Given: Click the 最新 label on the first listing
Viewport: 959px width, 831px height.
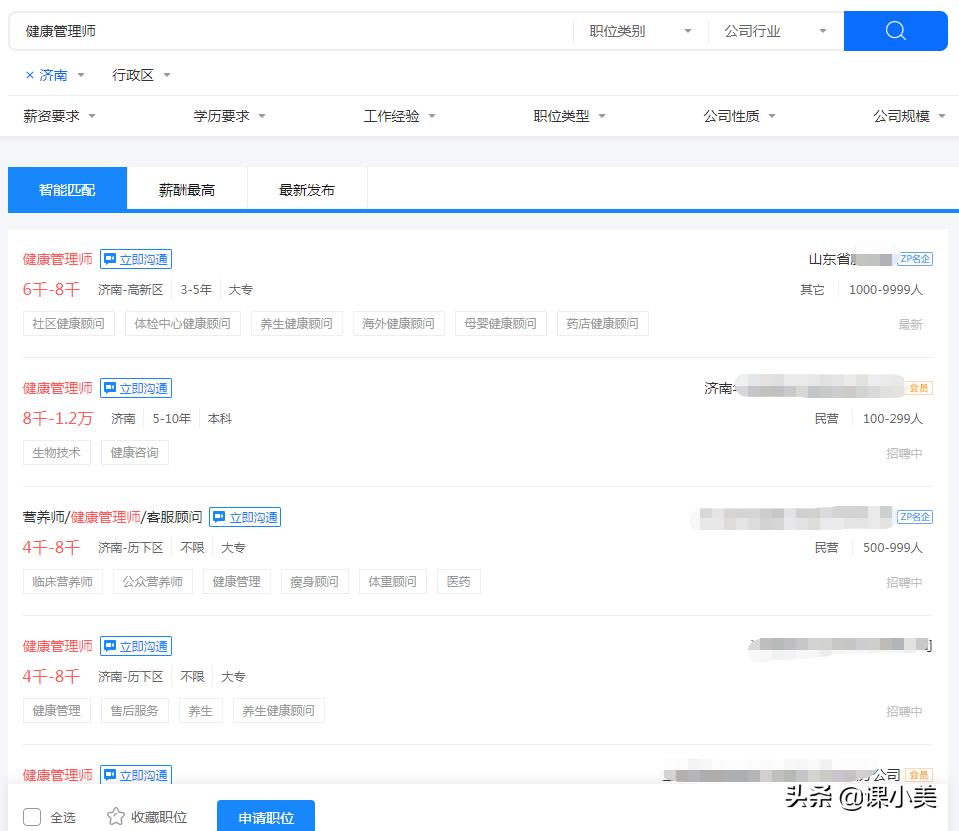Looking at the screenshot, I should tap(910, 324).
